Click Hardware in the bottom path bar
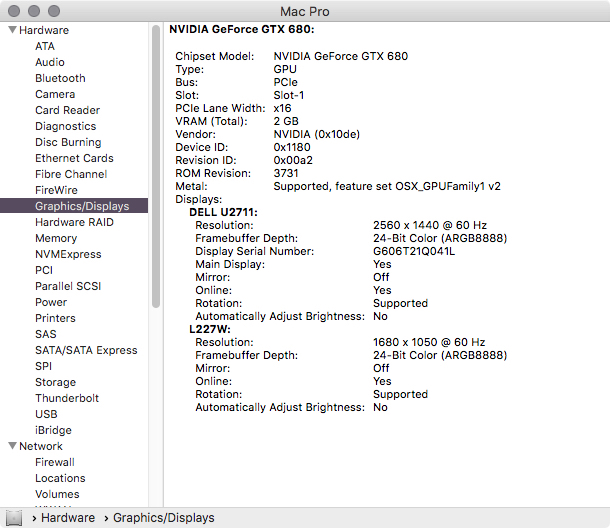Viewport: 610px width, 528px height. click(x=67, y=518)
